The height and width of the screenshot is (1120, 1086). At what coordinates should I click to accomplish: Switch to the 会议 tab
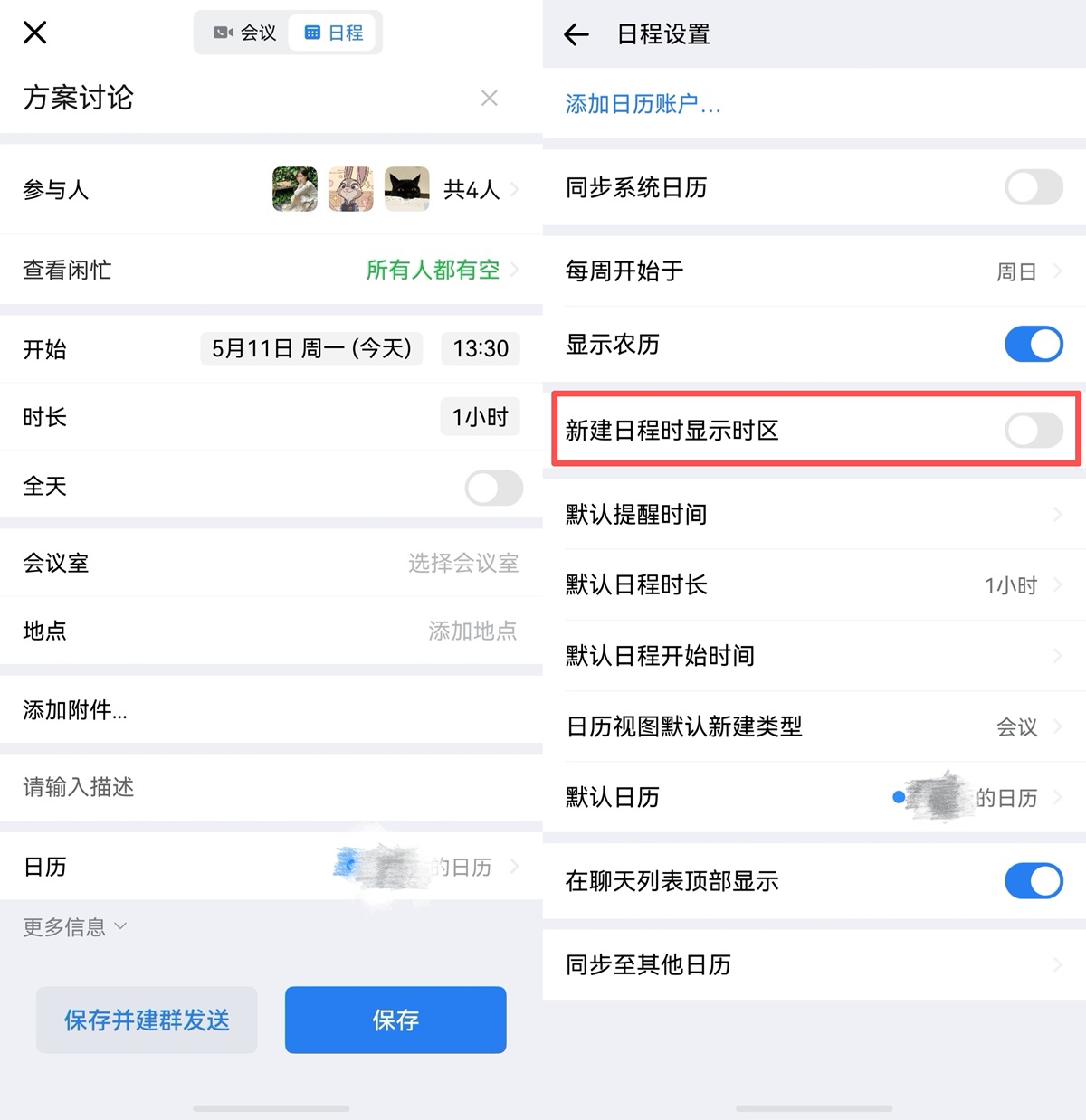(244, 33)
